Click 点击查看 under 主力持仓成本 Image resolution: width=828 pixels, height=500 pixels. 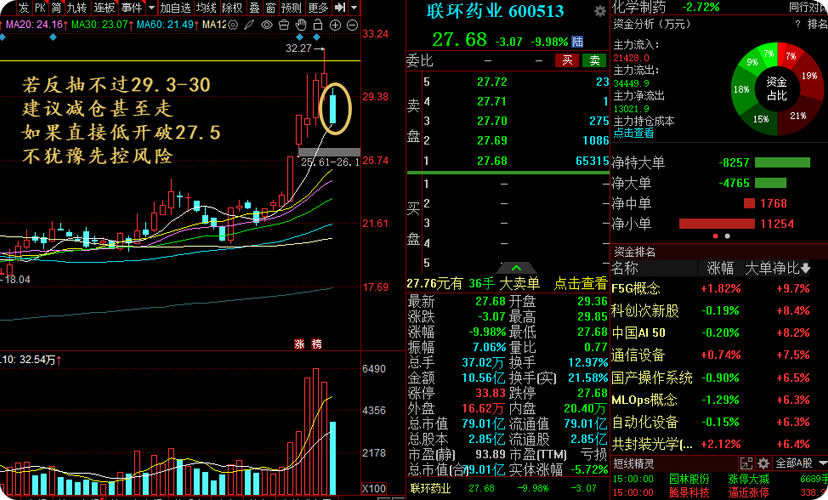click(x=633, y=133)
